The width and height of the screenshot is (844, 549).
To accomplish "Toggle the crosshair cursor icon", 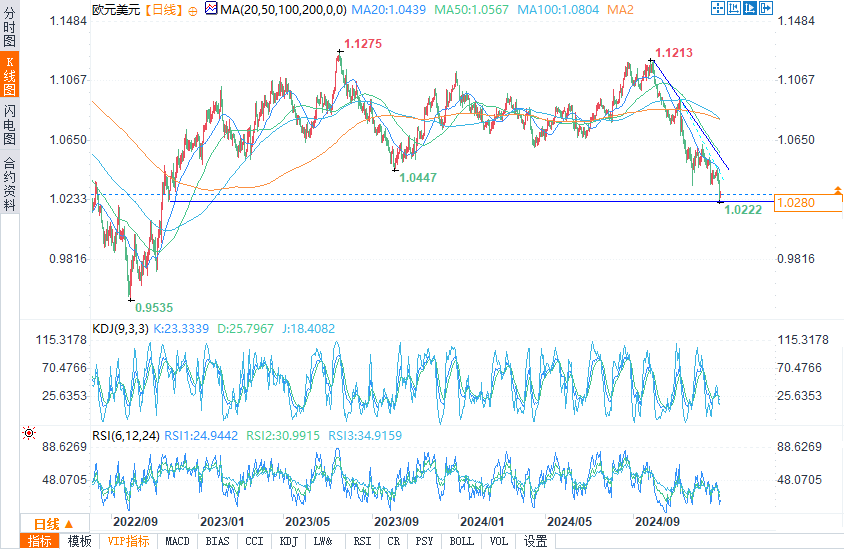I will point(718,8).
